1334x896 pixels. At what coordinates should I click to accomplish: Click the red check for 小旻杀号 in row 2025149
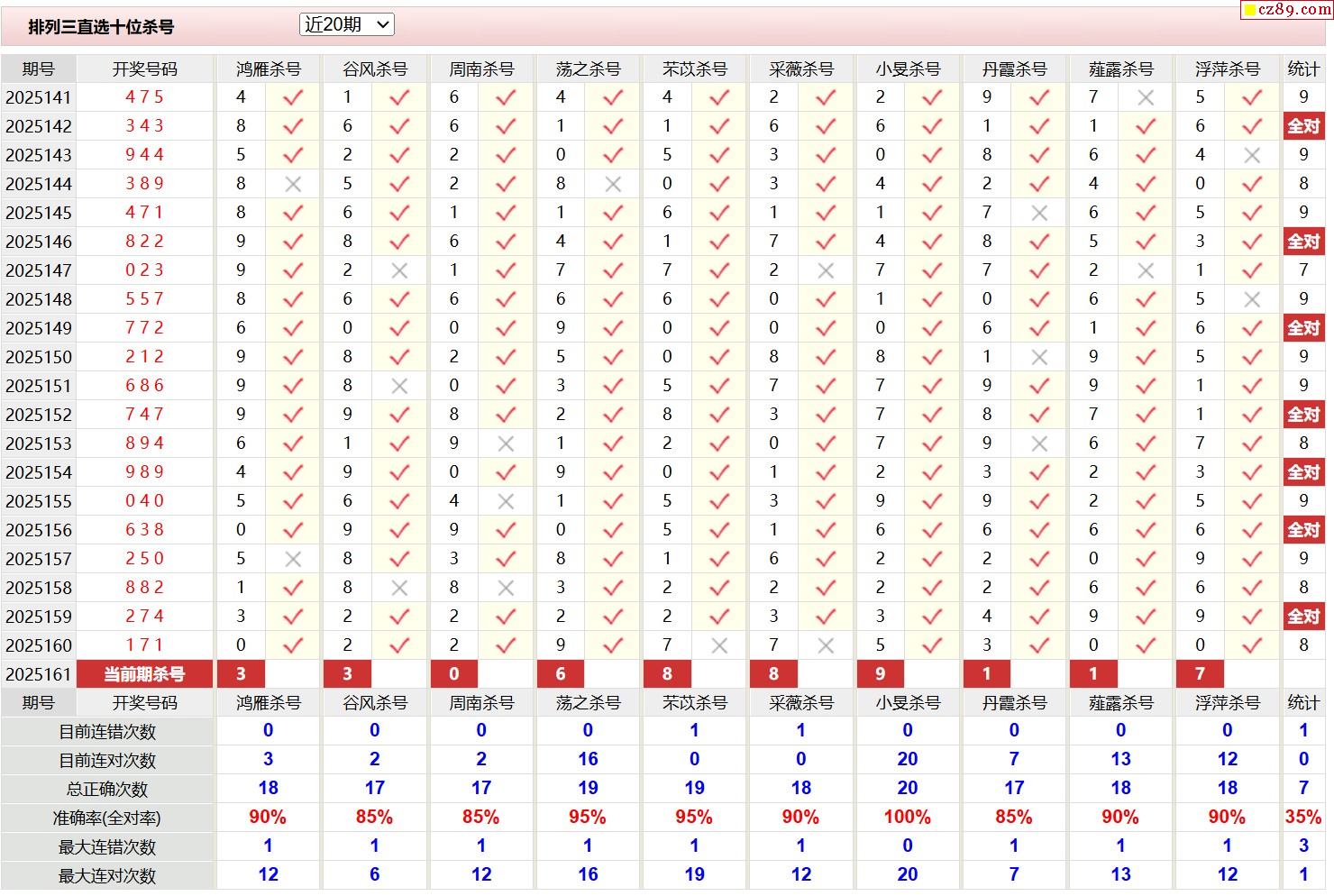click(932, 328)
